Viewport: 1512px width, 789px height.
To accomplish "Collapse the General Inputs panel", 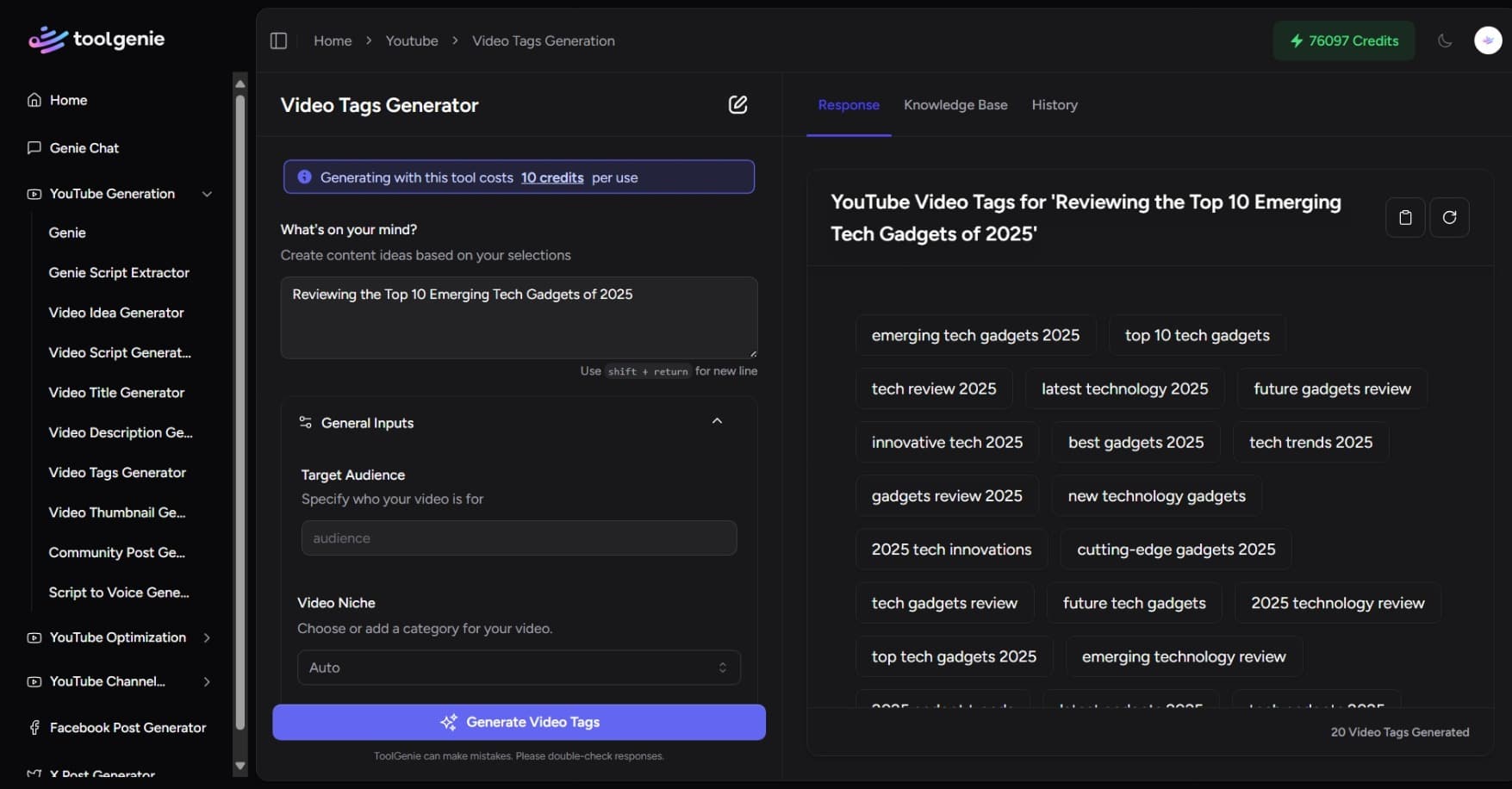I will pos(717,421).
